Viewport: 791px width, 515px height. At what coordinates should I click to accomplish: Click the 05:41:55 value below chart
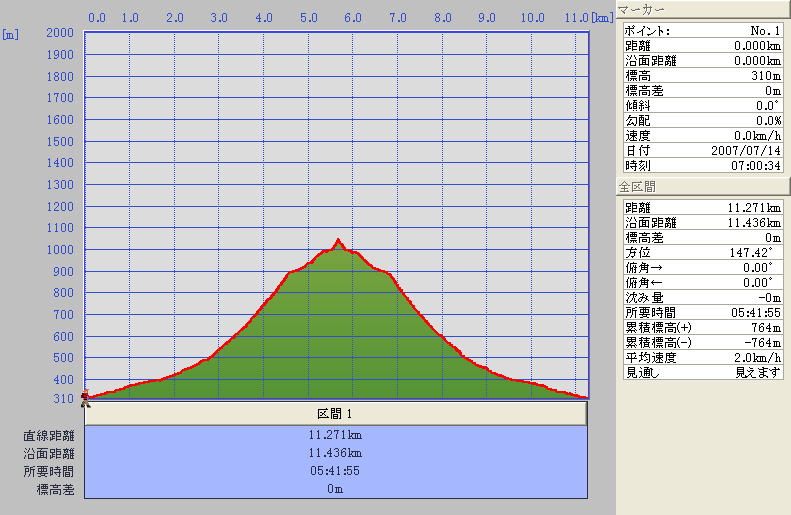point(335,471)
